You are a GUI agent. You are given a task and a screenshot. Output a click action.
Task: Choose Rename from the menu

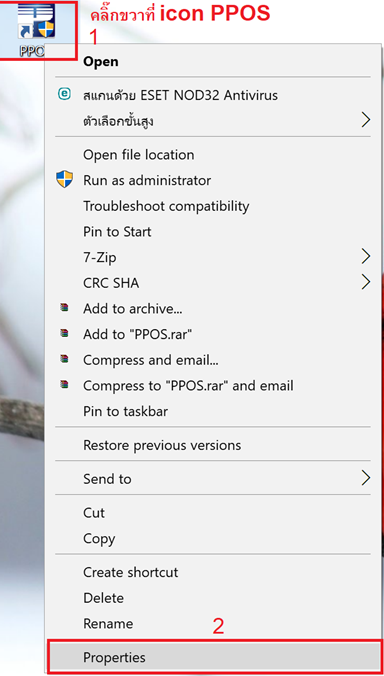(108, 623)
